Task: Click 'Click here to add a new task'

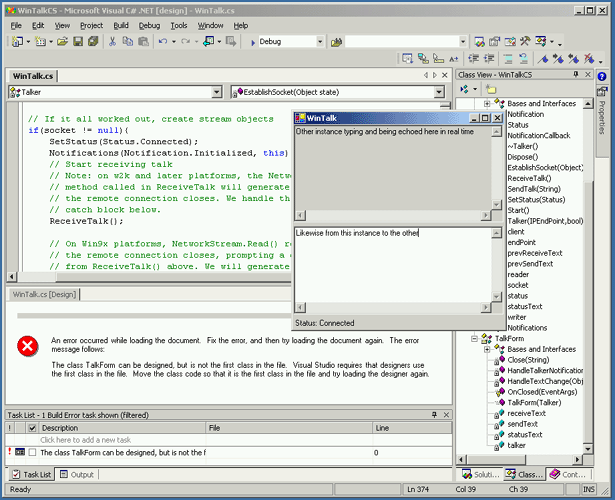Action: [x=86, y=440]
